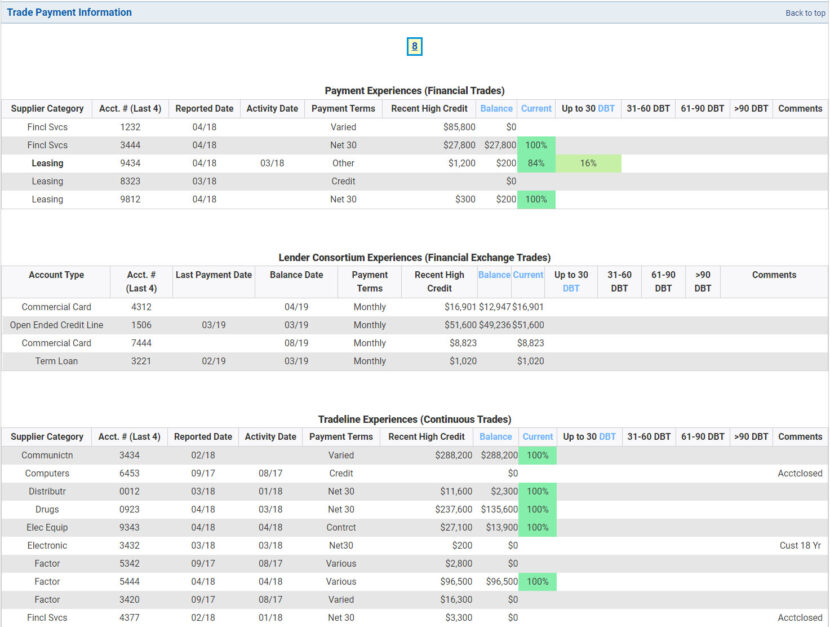Image resolution: width=830 pixels, height=627 pixels.
Task: Sort by the Current column header
Action: tap(537, 108)
